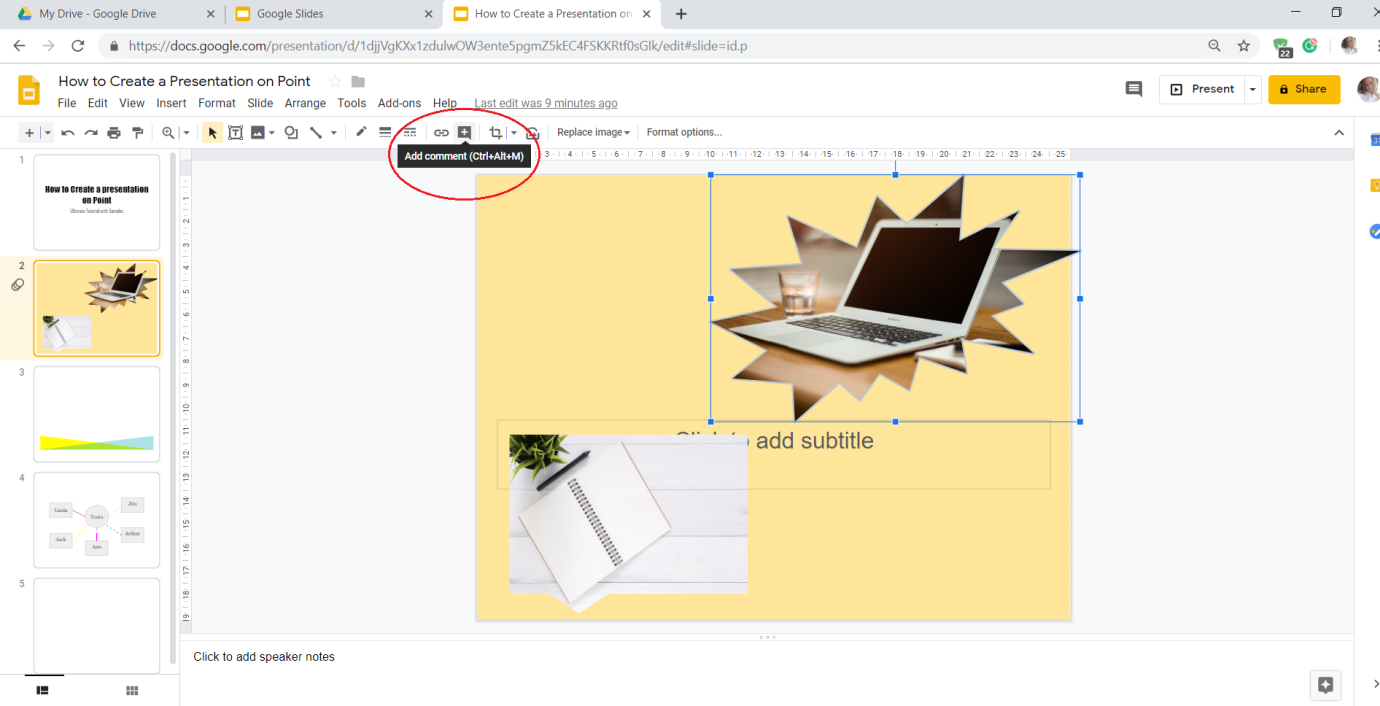The height and width of the screenshot is (706, 1380).
Task: Select slide 4 thumbnail with team diagram
Action: tap(97, 520)
